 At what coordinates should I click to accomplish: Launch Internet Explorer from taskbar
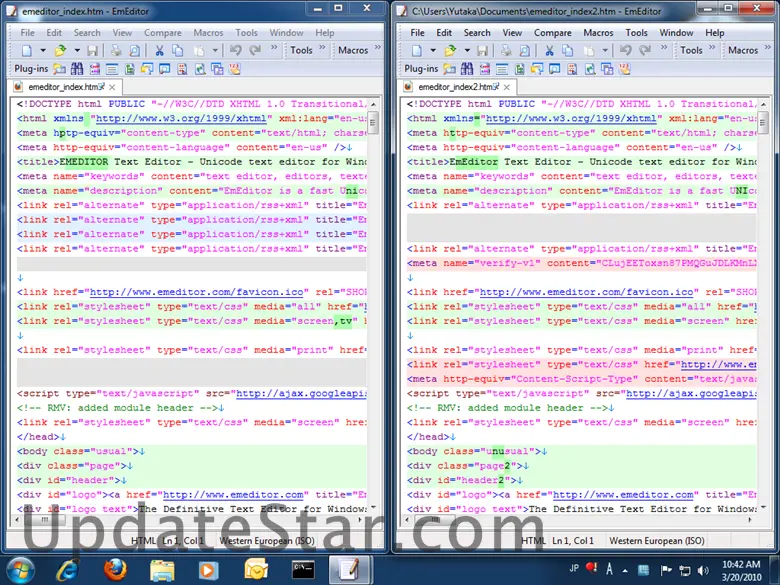pyautogui.click(x=68, y=570)
